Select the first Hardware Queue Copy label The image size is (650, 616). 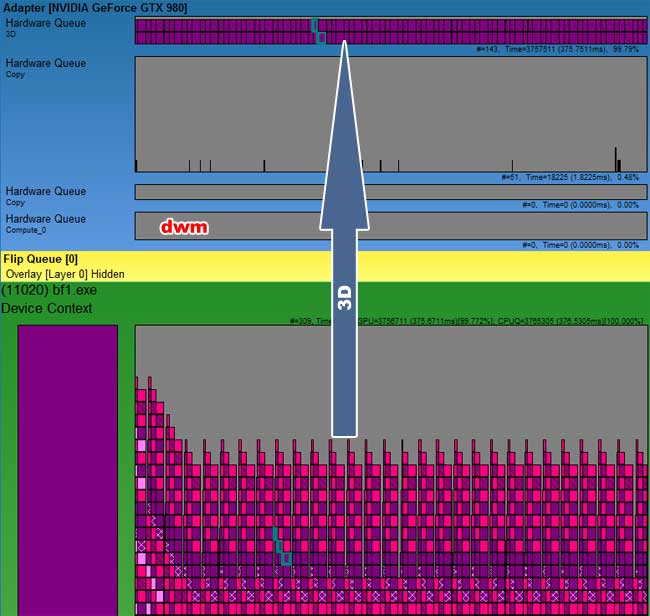pos(45,67)
